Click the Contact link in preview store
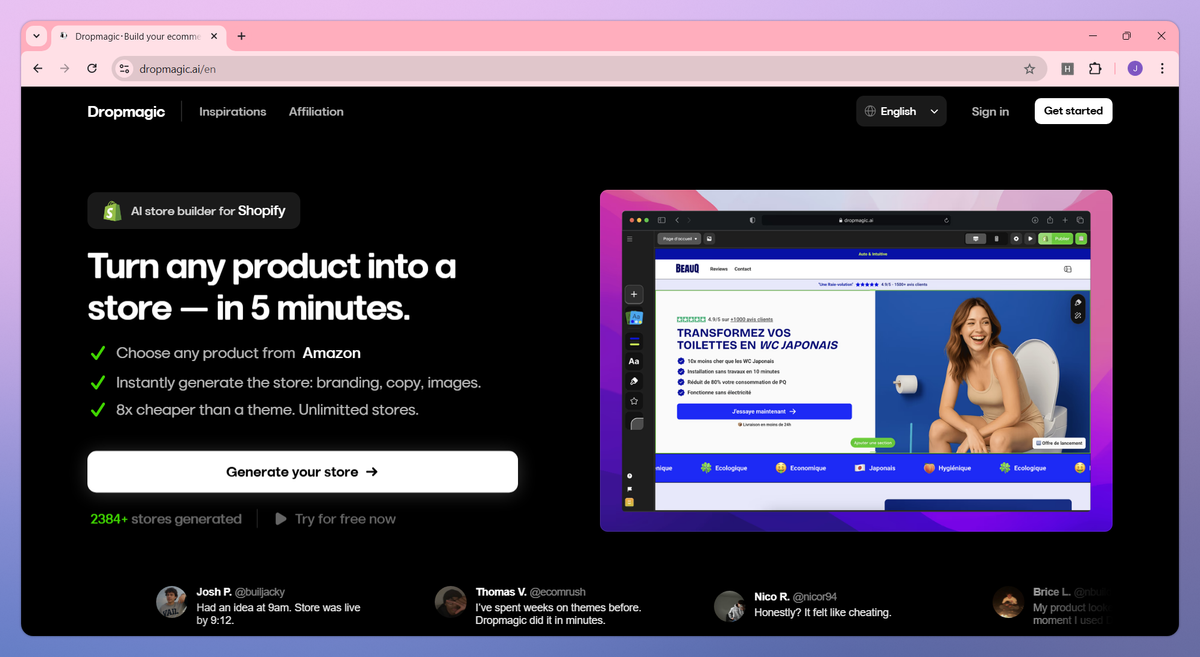 [743, 269]
